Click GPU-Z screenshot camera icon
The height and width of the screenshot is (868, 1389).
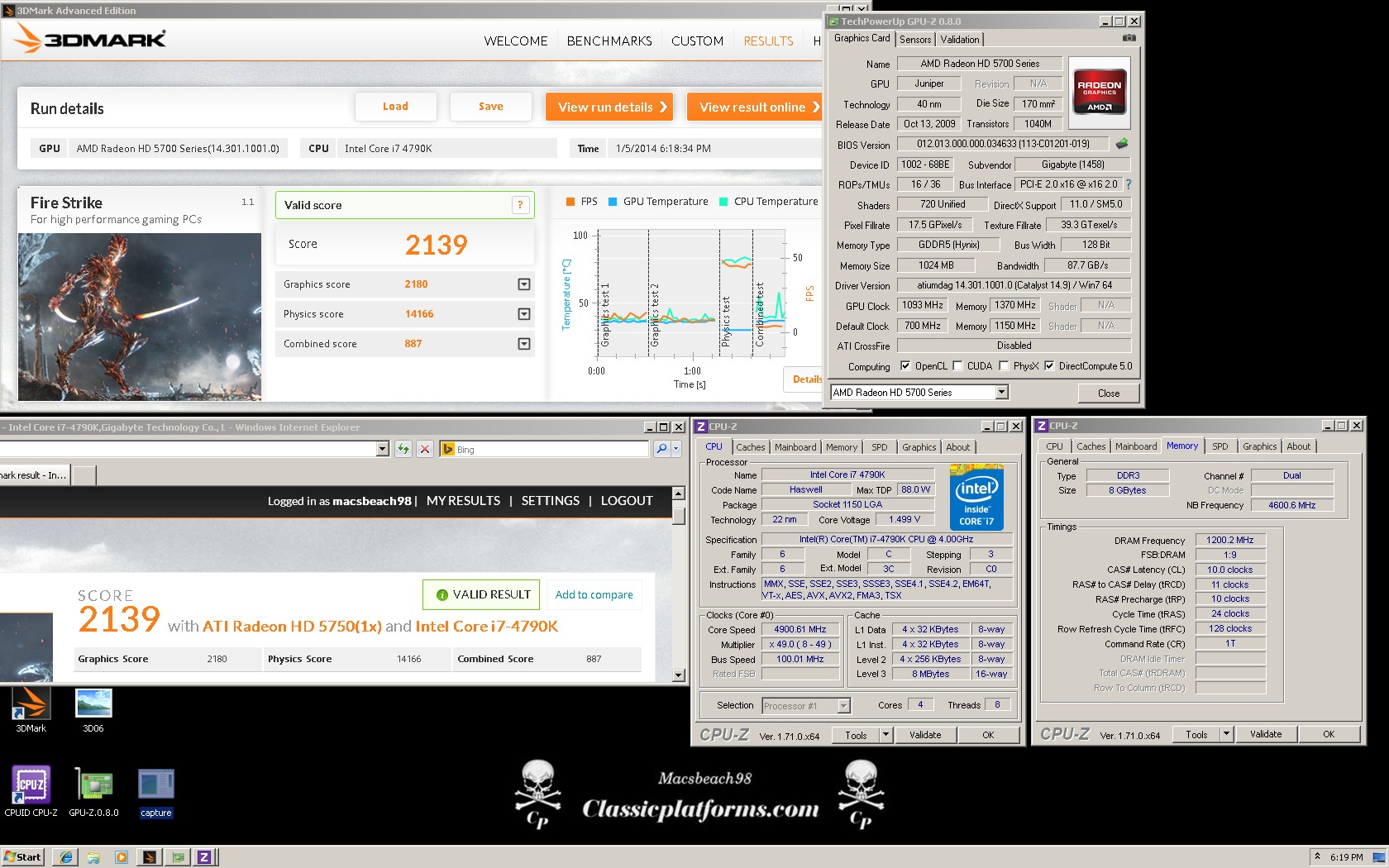pyautogui.click(x=1129, y=38)
